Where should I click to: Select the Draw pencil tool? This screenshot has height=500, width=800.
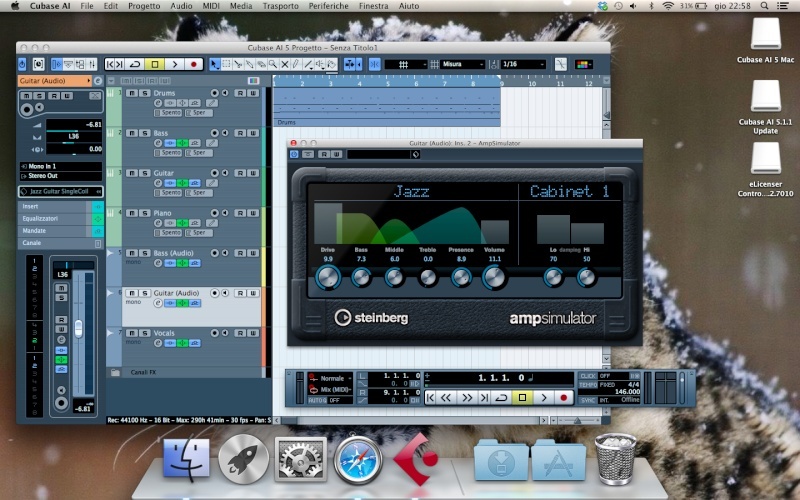(296, 64)
